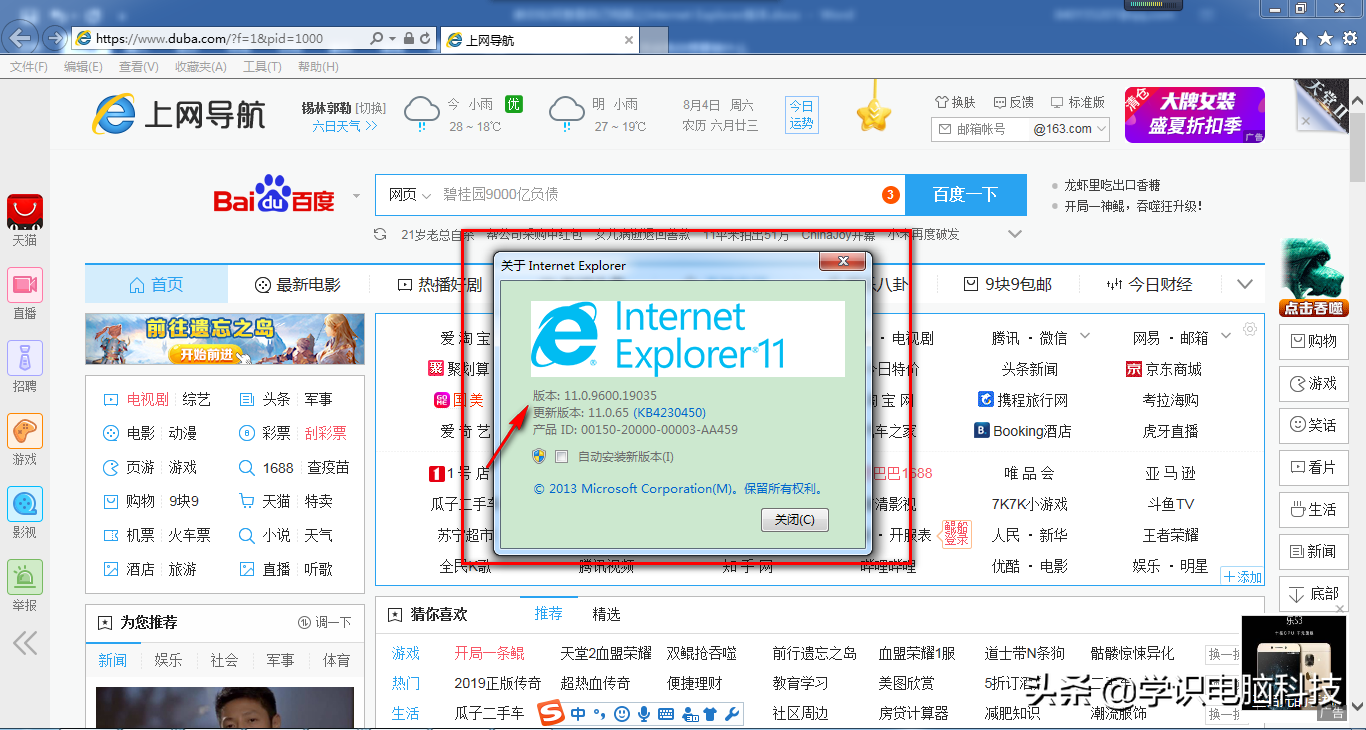Open the 影视 video sidebar icon
The image size is (1366, 730).
(25, 505)
